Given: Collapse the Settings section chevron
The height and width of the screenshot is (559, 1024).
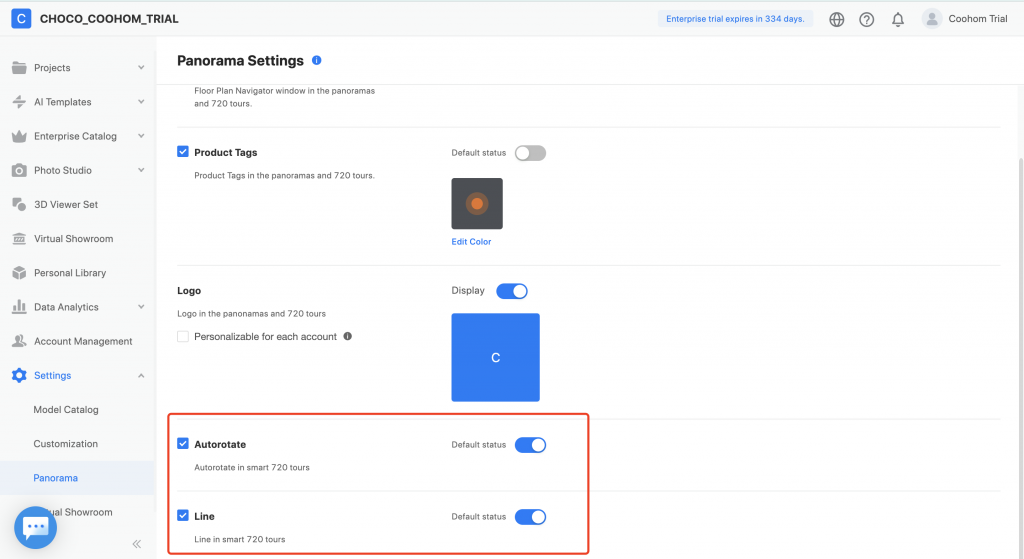Looking at the screenshot, I should coord(141,376).
